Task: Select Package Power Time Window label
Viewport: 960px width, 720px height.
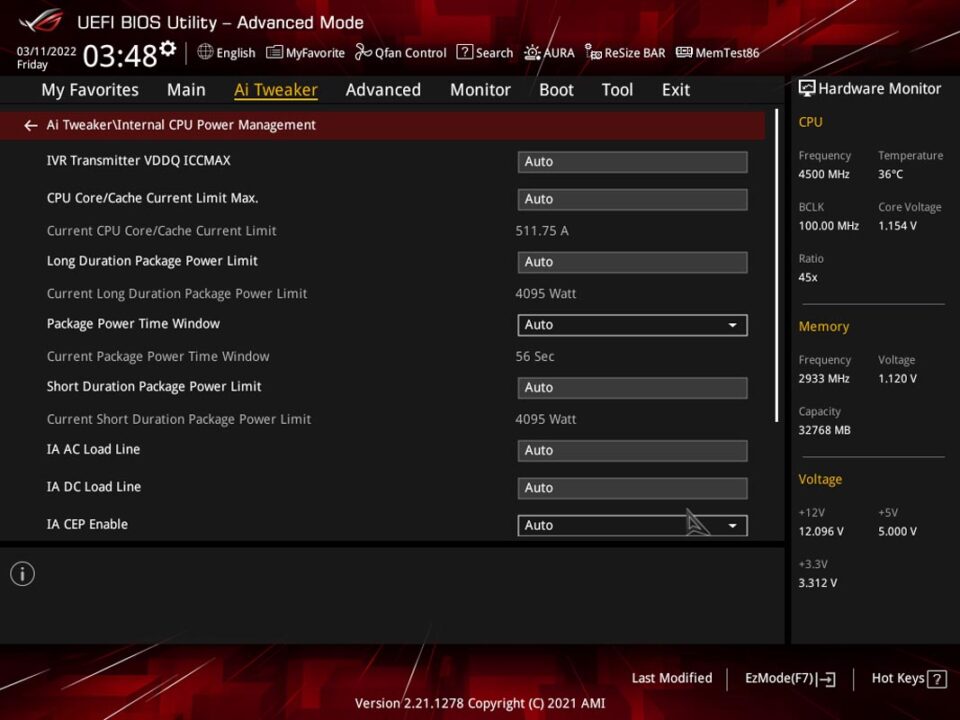Action: (x=133, y=324)
